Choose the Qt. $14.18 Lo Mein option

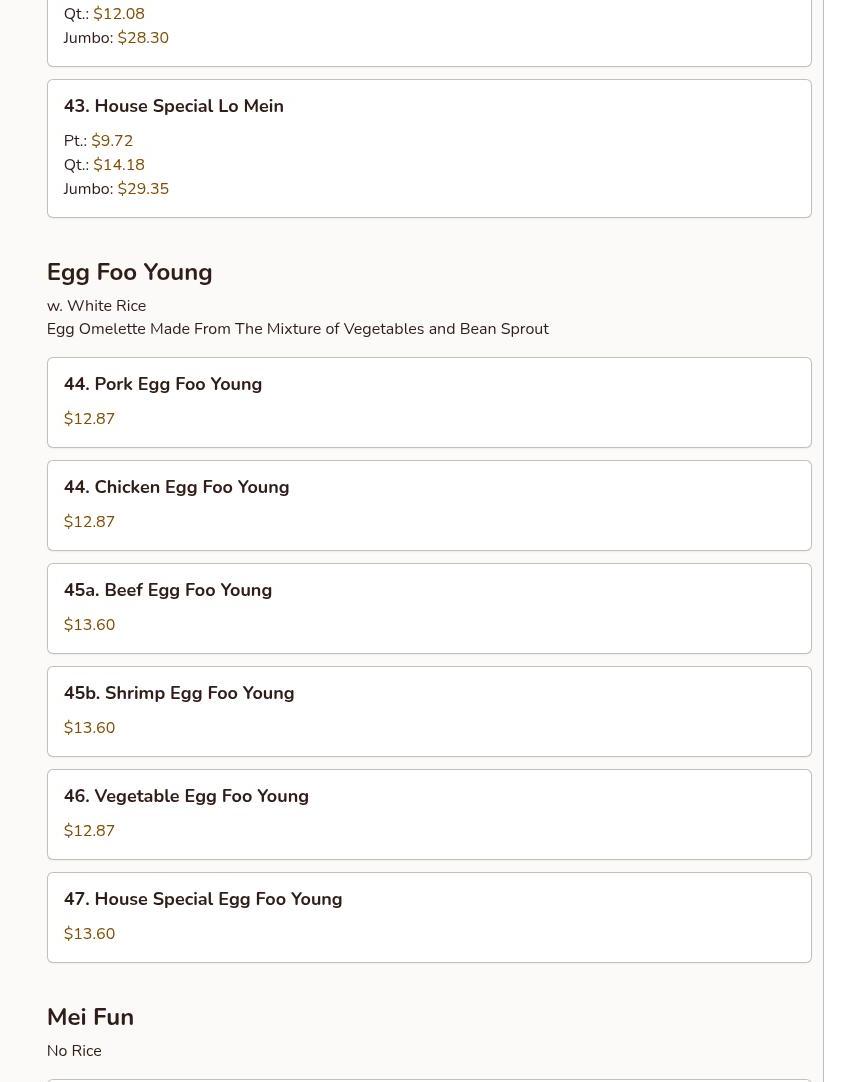pos(118,165)
